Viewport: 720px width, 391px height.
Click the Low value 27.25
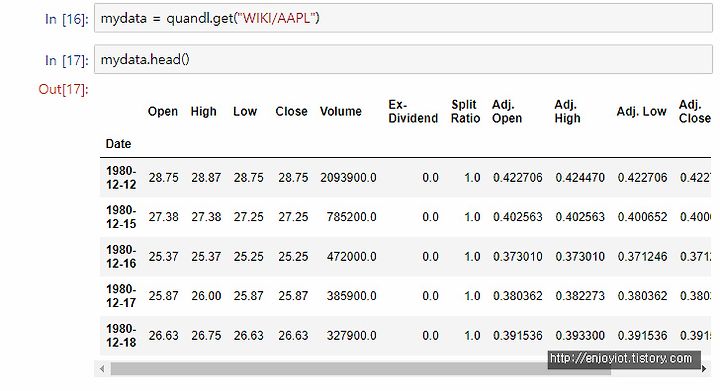point(248,217)
